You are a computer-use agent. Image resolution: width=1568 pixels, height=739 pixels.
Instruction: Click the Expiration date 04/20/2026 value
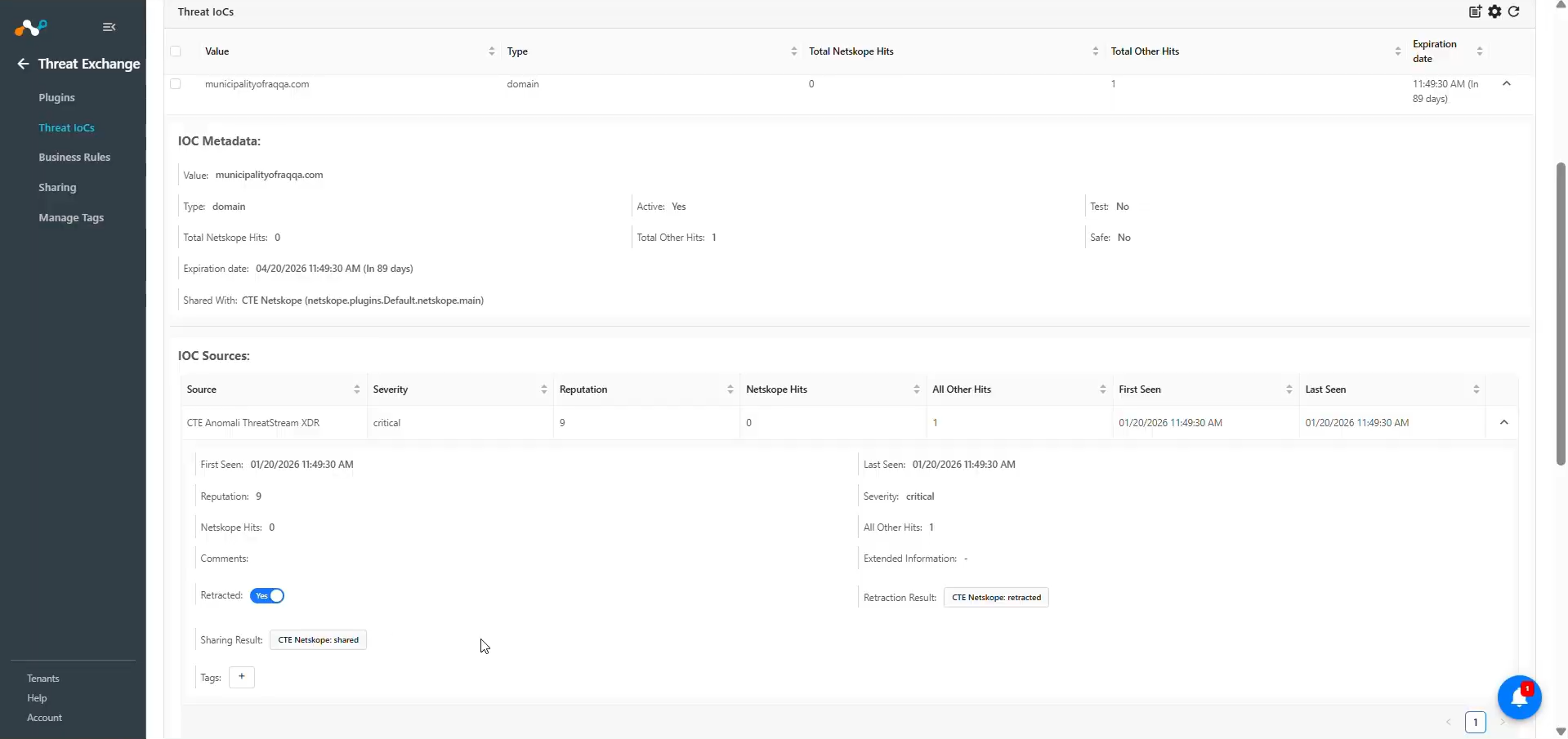pyautogui.click(x=334, y=269)
